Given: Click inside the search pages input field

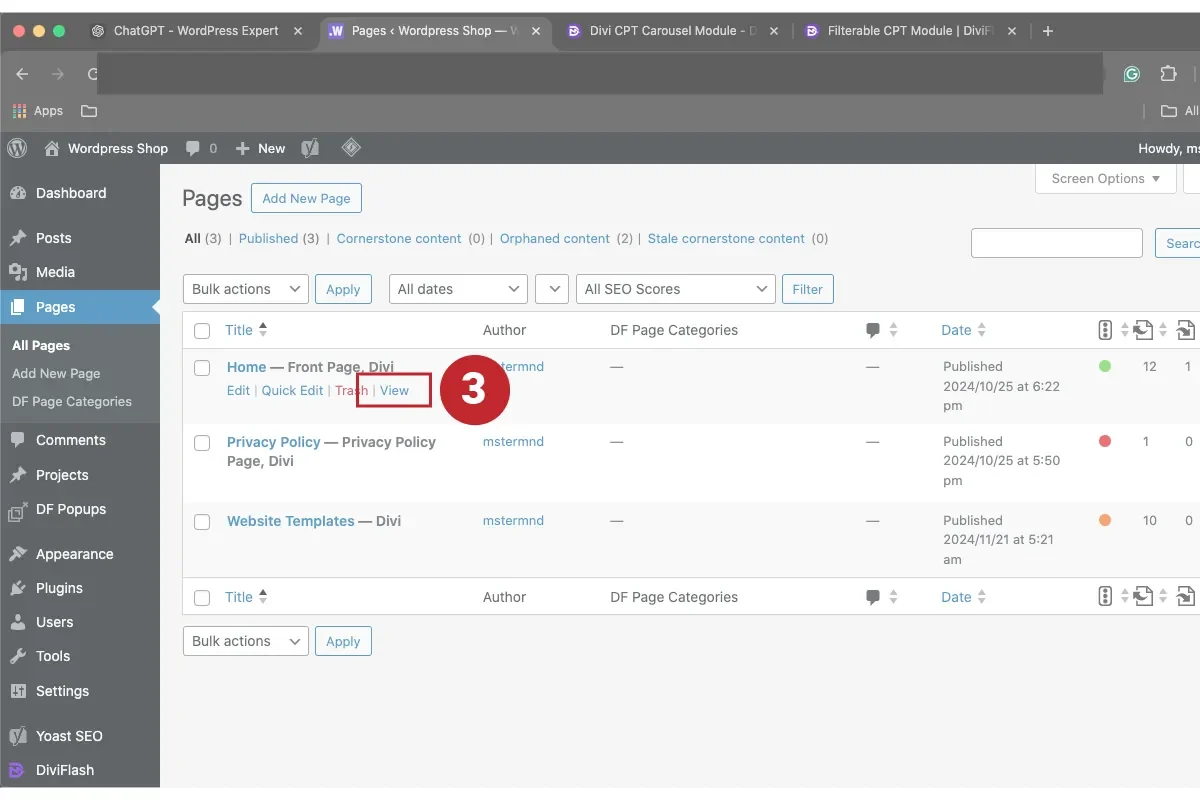Looking at the screenshot, I should pyautogui.click(x=1056, y=242).
